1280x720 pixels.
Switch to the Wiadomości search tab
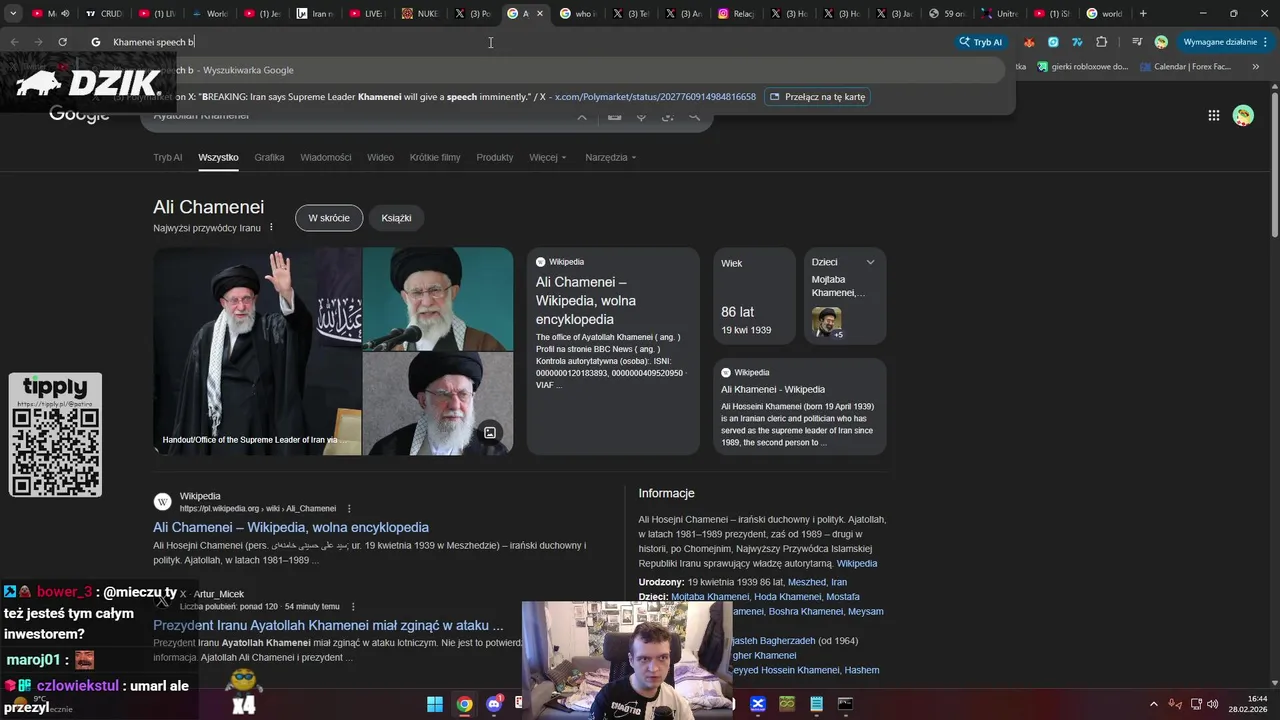[325, 157]
